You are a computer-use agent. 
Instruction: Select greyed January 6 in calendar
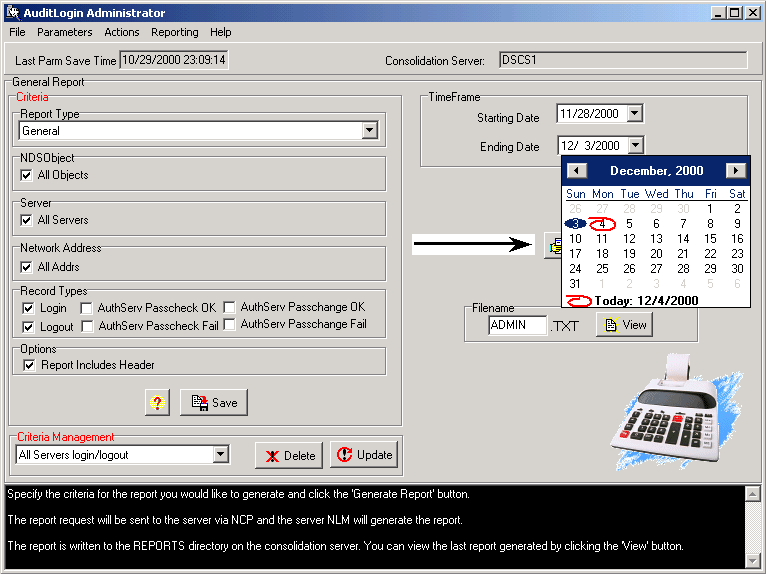point(737,284)
